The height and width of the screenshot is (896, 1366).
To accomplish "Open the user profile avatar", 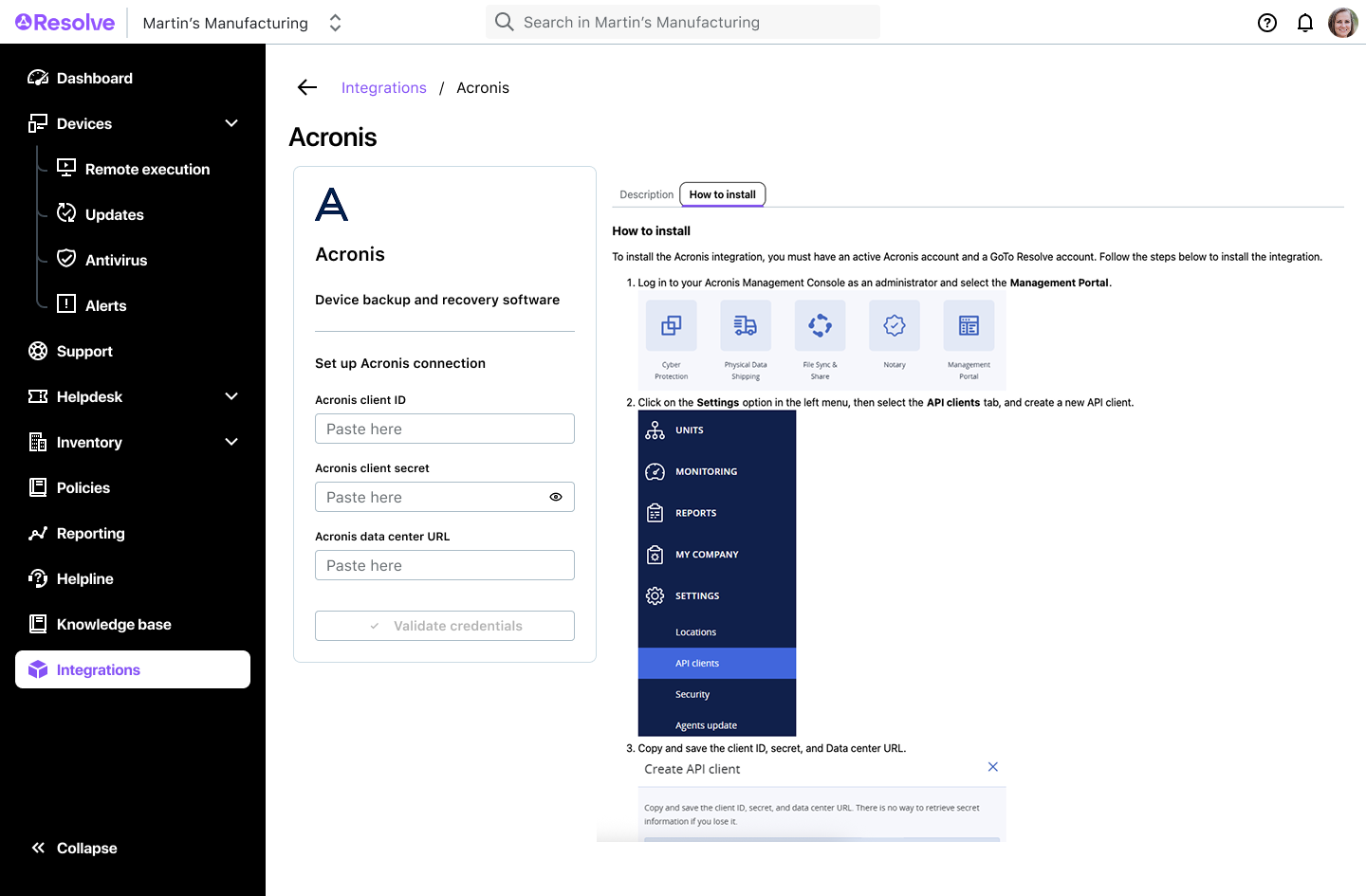I will pos(1342,22).
